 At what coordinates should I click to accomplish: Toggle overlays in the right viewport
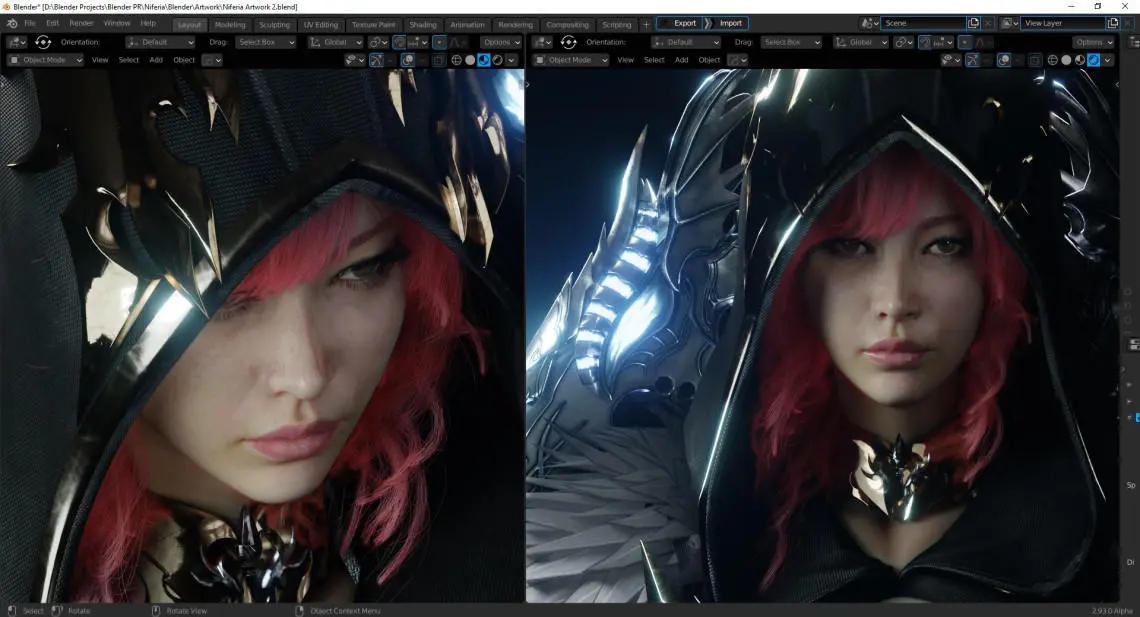1003,60
